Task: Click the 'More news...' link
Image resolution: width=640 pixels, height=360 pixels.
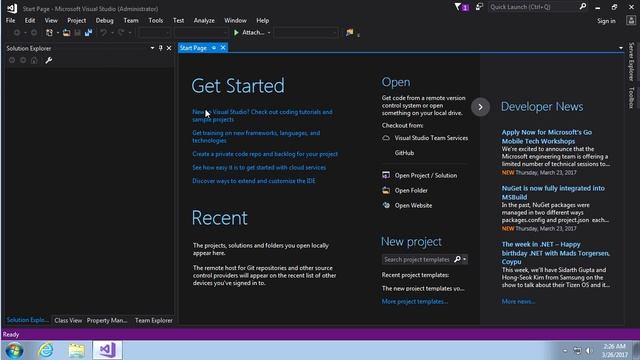Action: click(518, 301)
